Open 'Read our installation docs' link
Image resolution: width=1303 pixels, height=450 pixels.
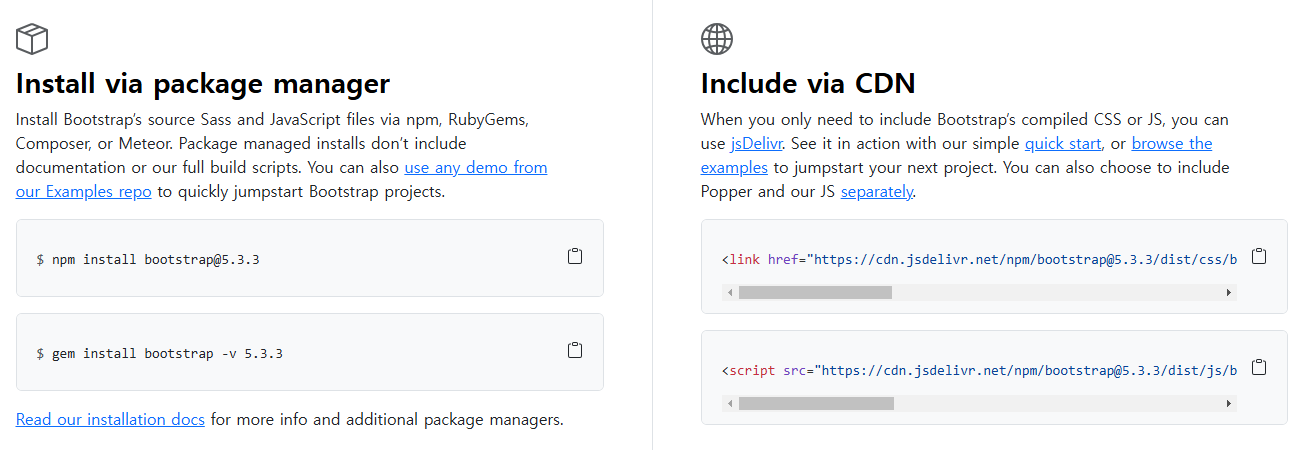tap(110, 419)
